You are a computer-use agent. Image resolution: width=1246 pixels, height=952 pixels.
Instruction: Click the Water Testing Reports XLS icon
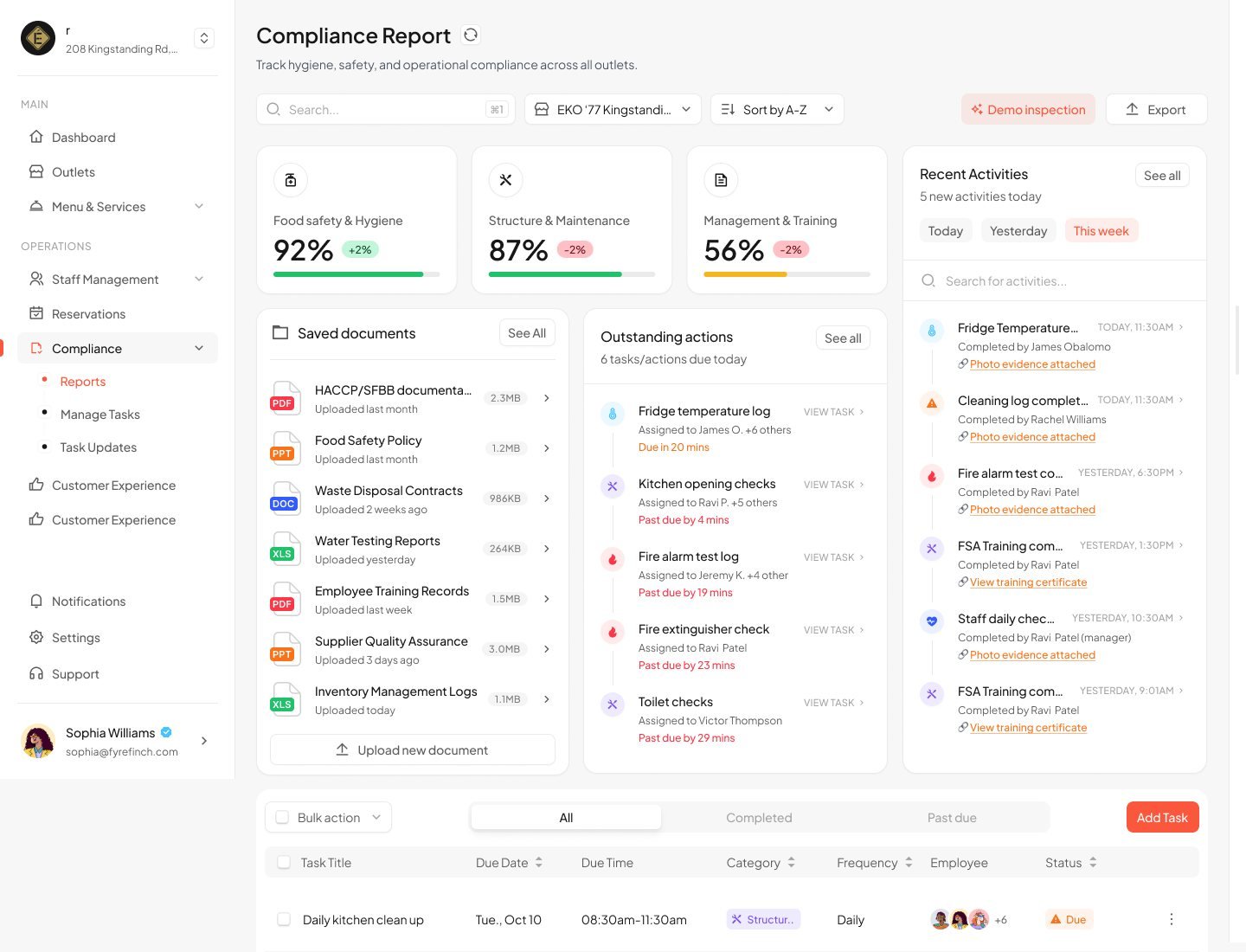pos(286,549)
